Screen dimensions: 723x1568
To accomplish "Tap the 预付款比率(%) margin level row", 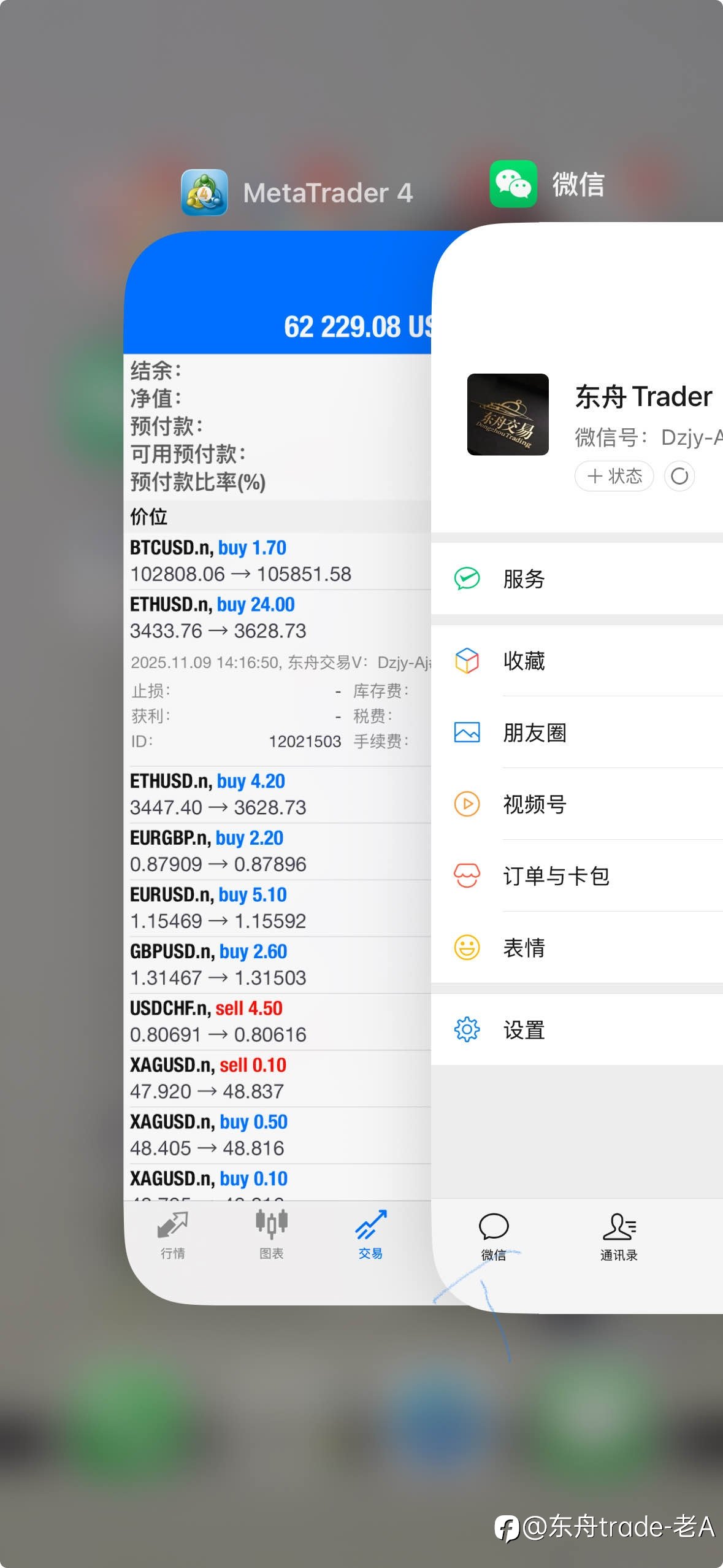I will (x=278, y=482).
